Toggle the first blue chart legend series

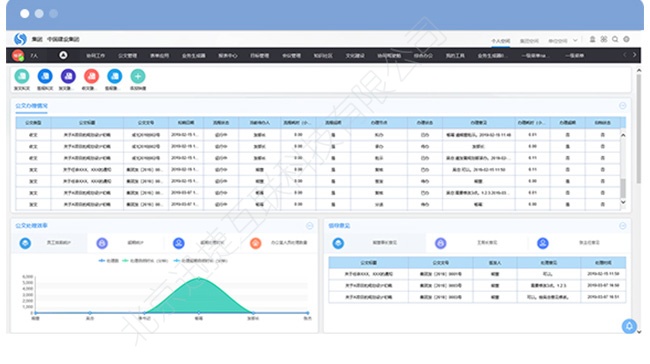pyautogui.click(x=109, y=261)
